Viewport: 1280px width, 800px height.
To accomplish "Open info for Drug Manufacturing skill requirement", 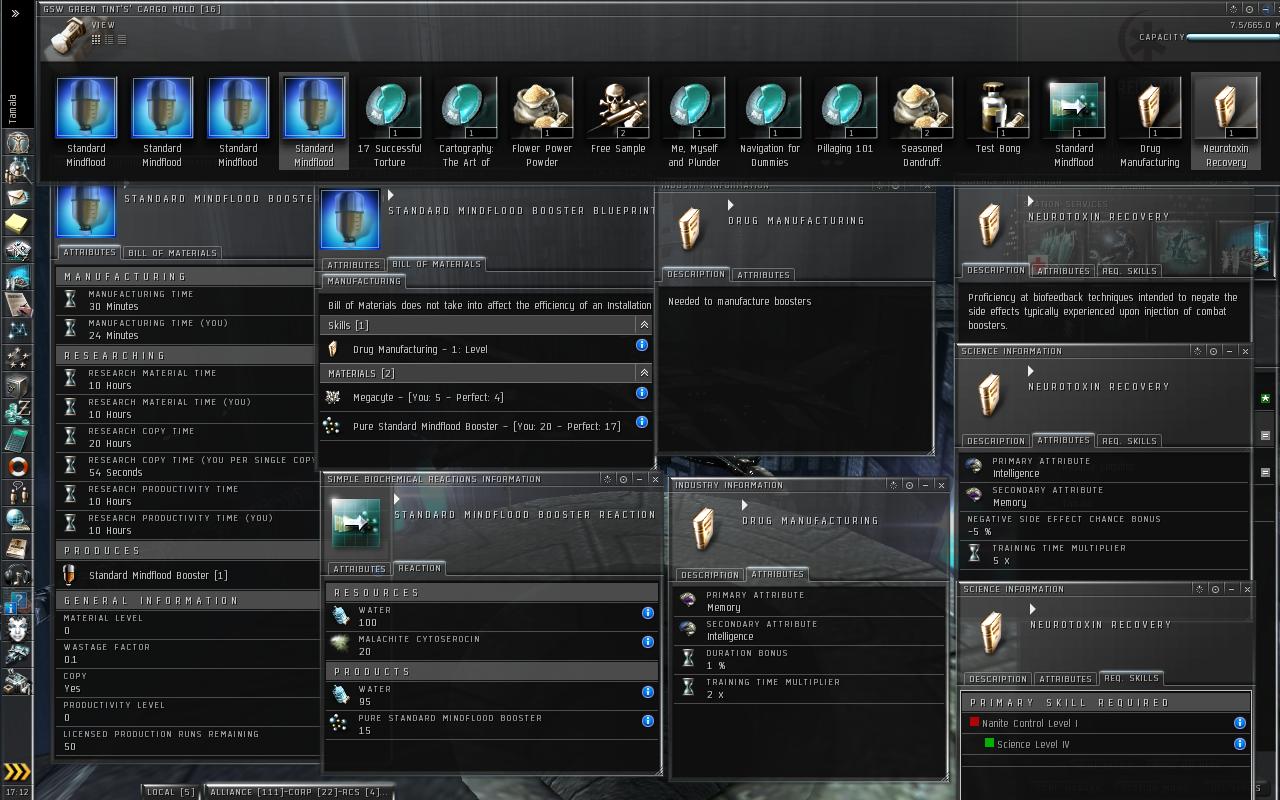I will coord(642,345).
